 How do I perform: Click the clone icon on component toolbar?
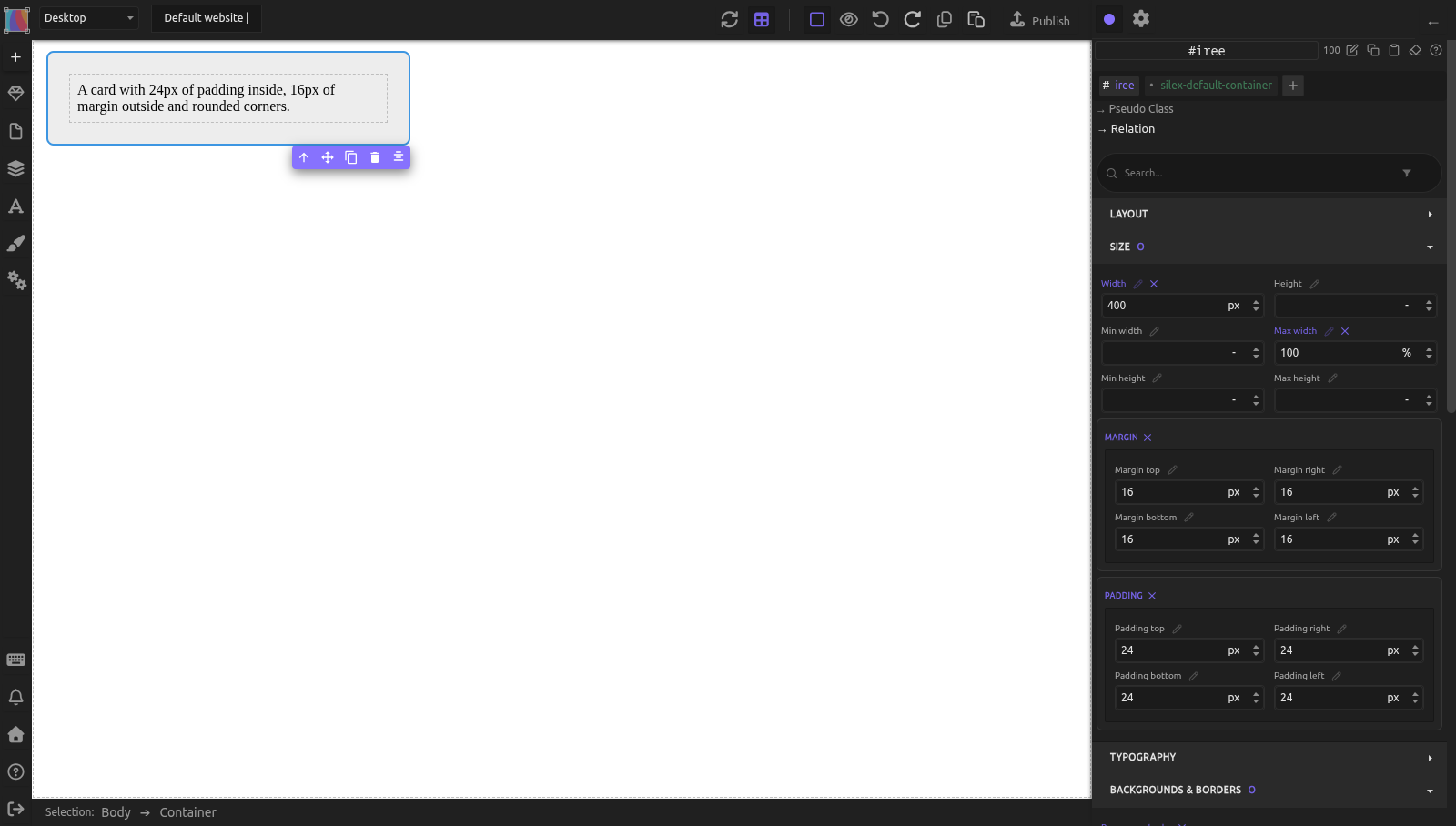tap(351, 157)
